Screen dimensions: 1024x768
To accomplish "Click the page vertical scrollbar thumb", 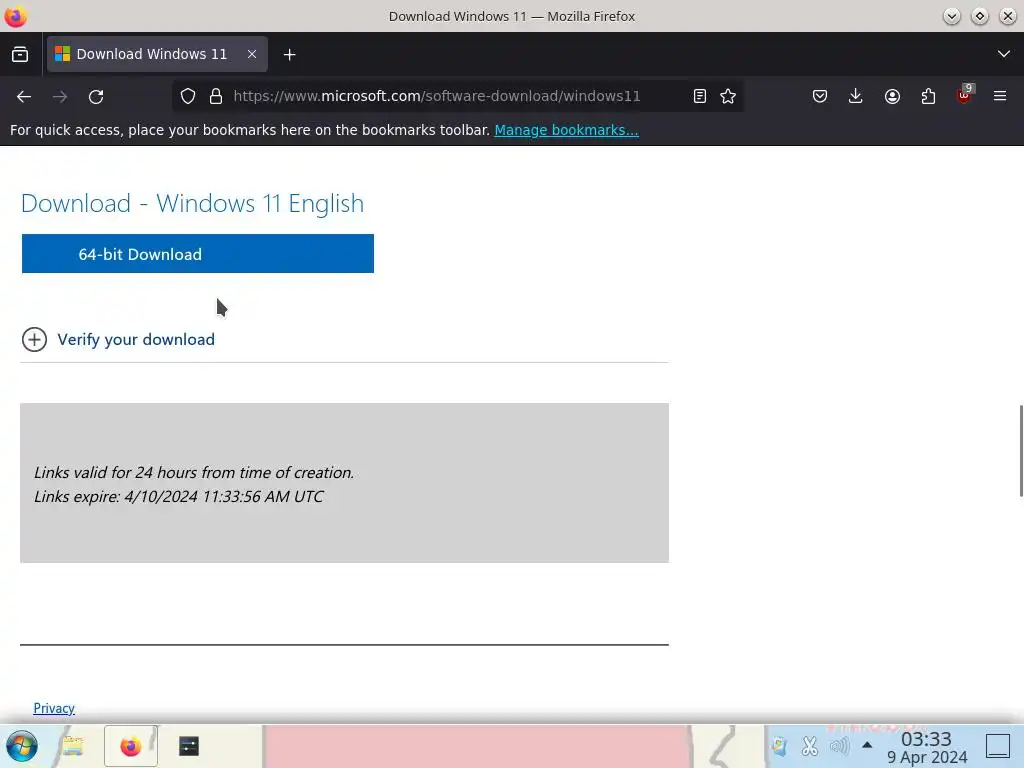I will click(x=1021, y=451).
